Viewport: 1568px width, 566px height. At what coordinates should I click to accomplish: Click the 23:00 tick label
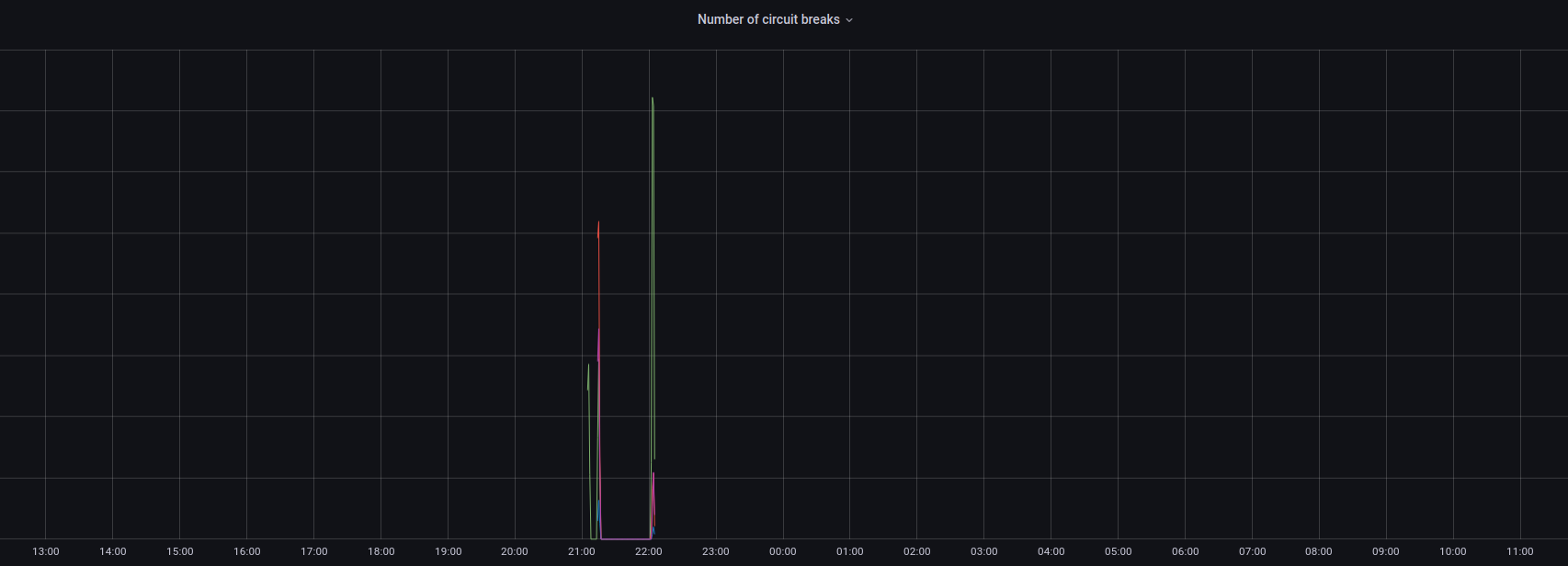tap(716, 551)
